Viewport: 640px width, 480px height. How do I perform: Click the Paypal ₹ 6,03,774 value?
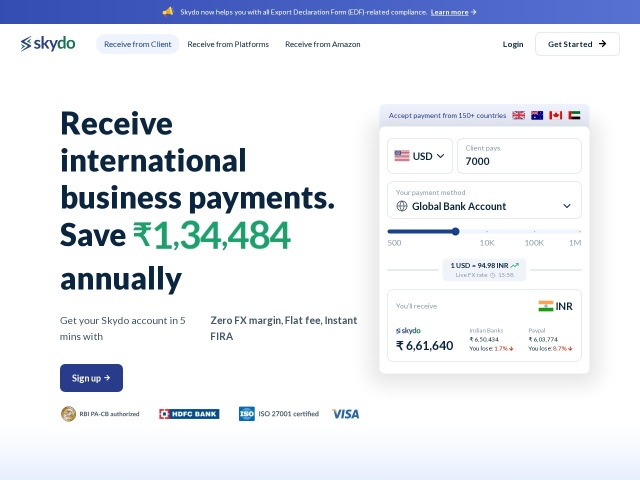coord(543,340)
